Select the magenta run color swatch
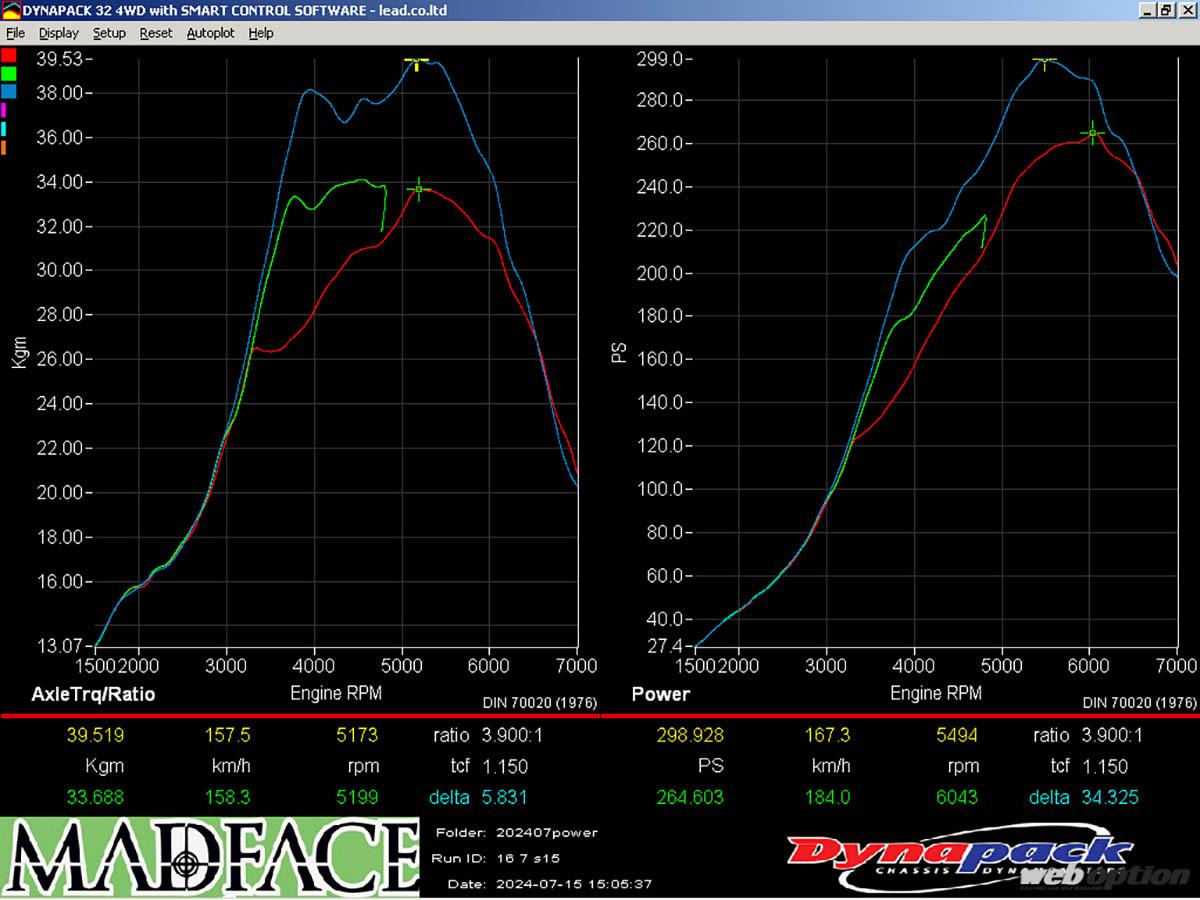Viewport: 1200px width, 900px height. [5, 110]
